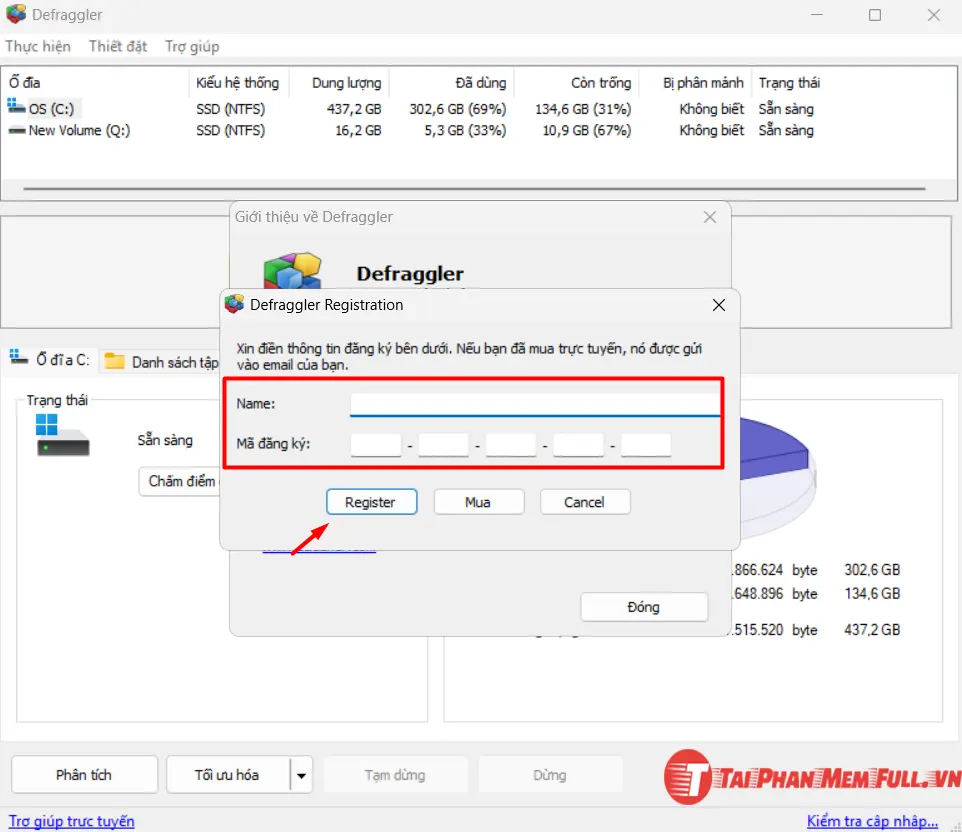
Task: Click the Đóng button
Action: pos(644,607)
